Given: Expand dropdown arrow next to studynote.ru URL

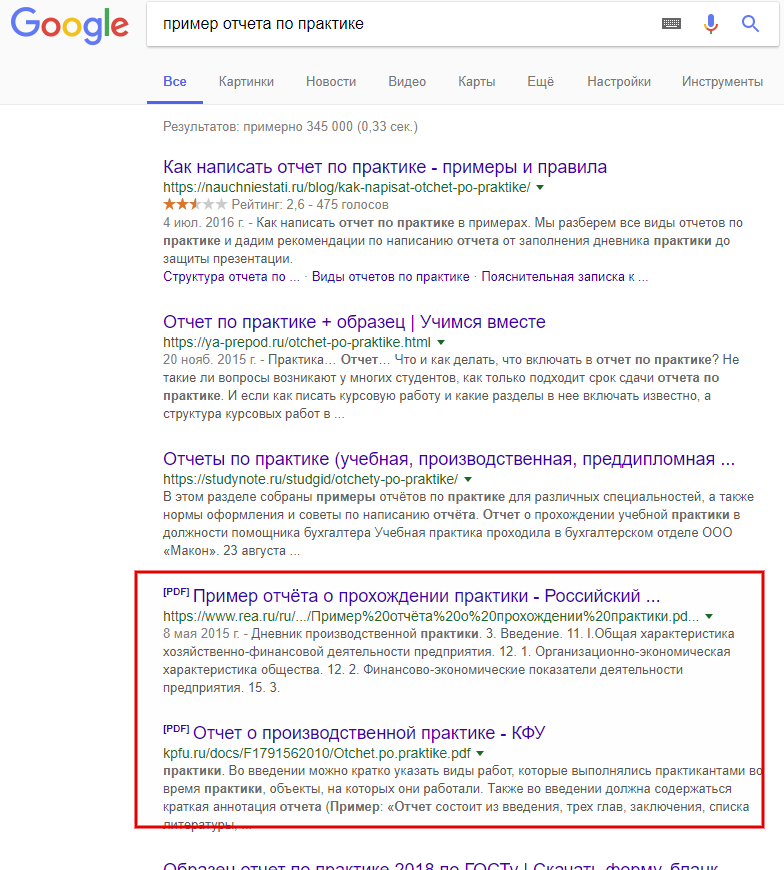Looking at the screenshot, I should (468, 479).
